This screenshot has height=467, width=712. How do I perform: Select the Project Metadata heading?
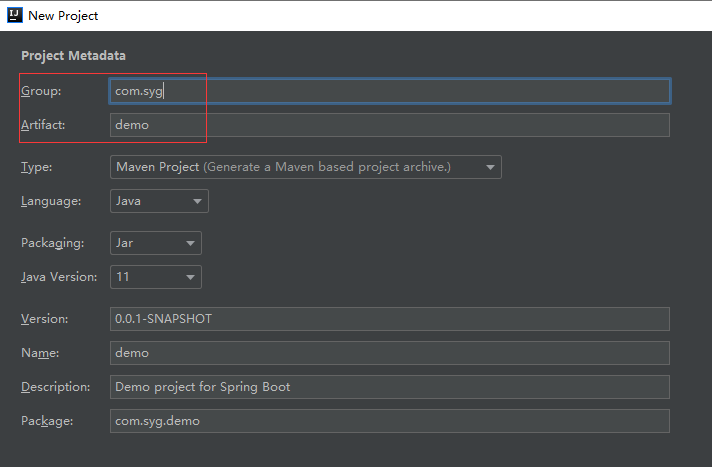74,55
